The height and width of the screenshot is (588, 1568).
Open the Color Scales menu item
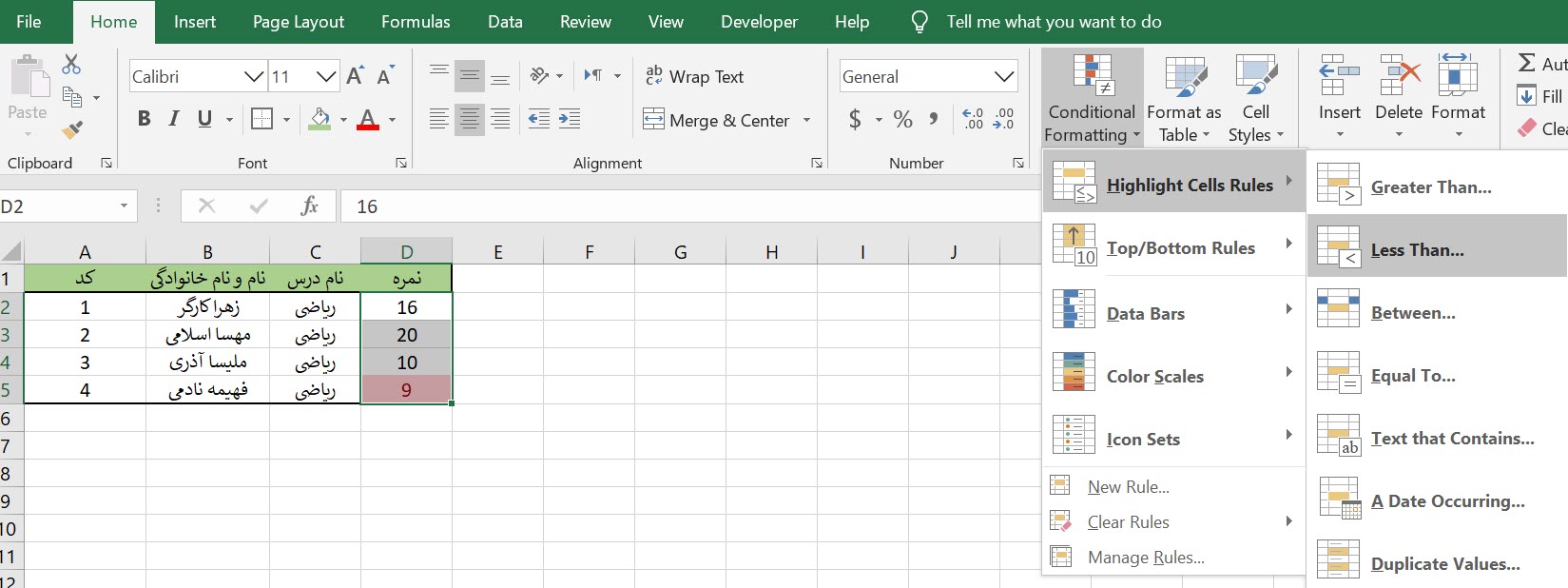pyautogui.click(x=1173, y=375)
